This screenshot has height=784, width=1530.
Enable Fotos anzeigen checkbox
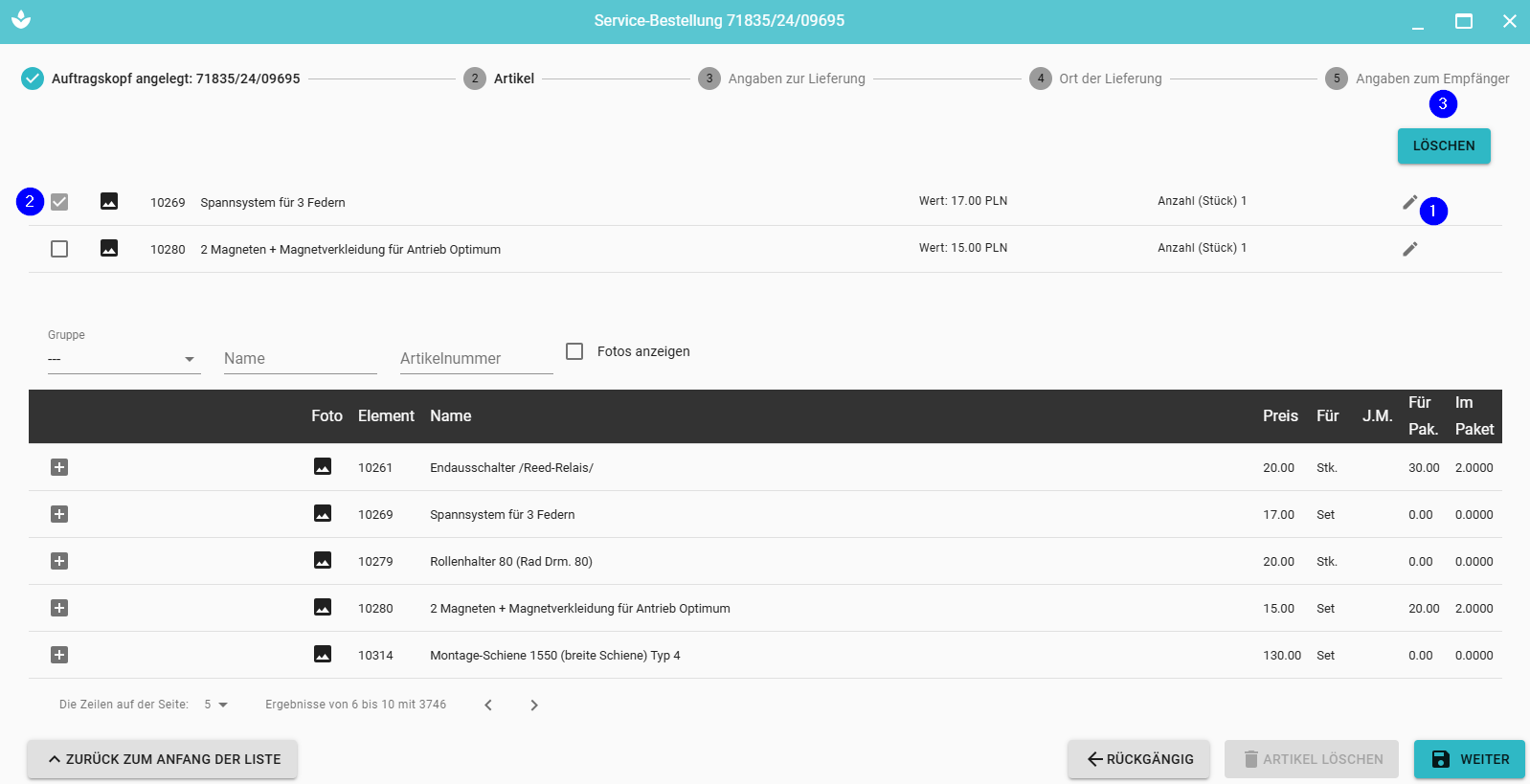pyautogui.click(x=574, y=351)
